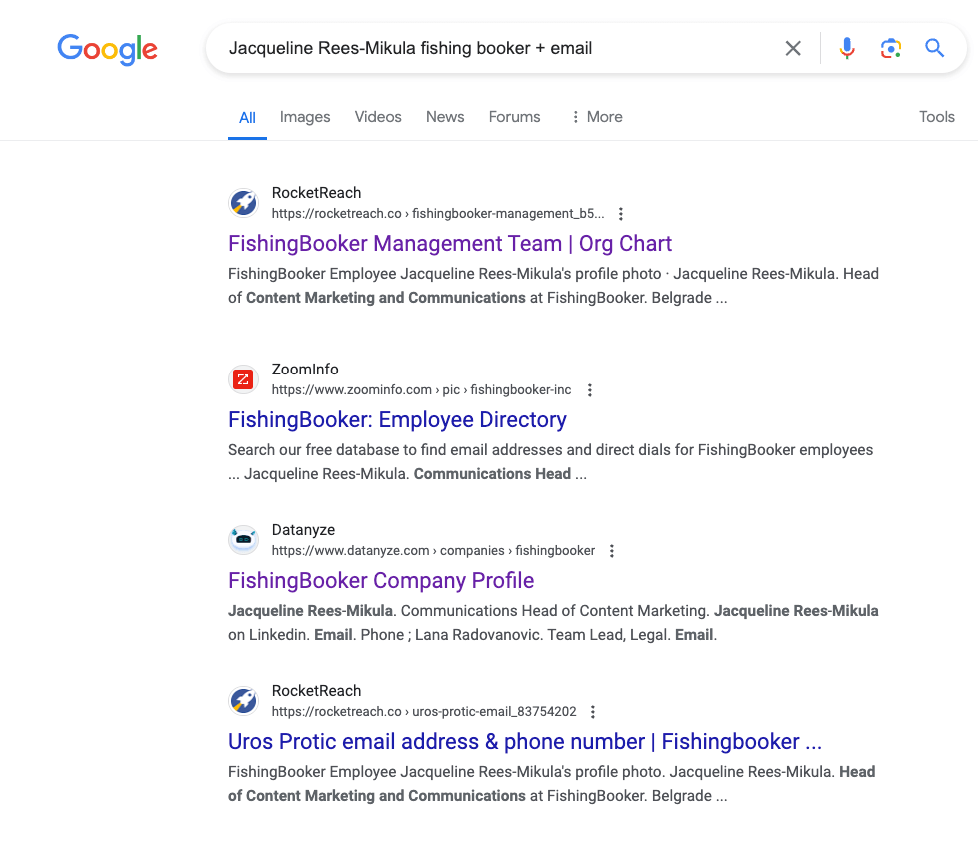Click the Datanyze whale favicon
Viewport: 978px width, 856px height.
click(x=243, y=539)
